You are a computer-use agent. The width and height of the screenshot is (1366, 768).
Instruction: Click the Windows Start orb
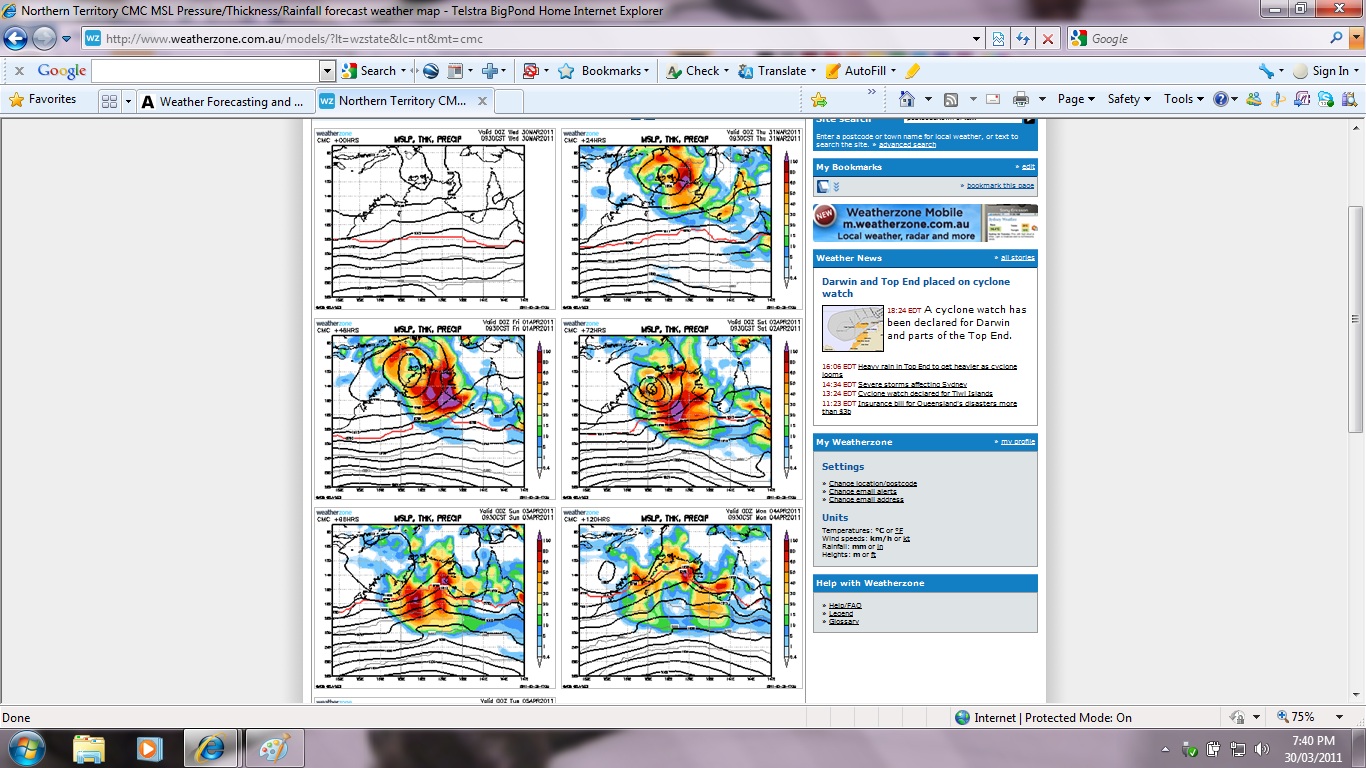(x=26, y=748)
